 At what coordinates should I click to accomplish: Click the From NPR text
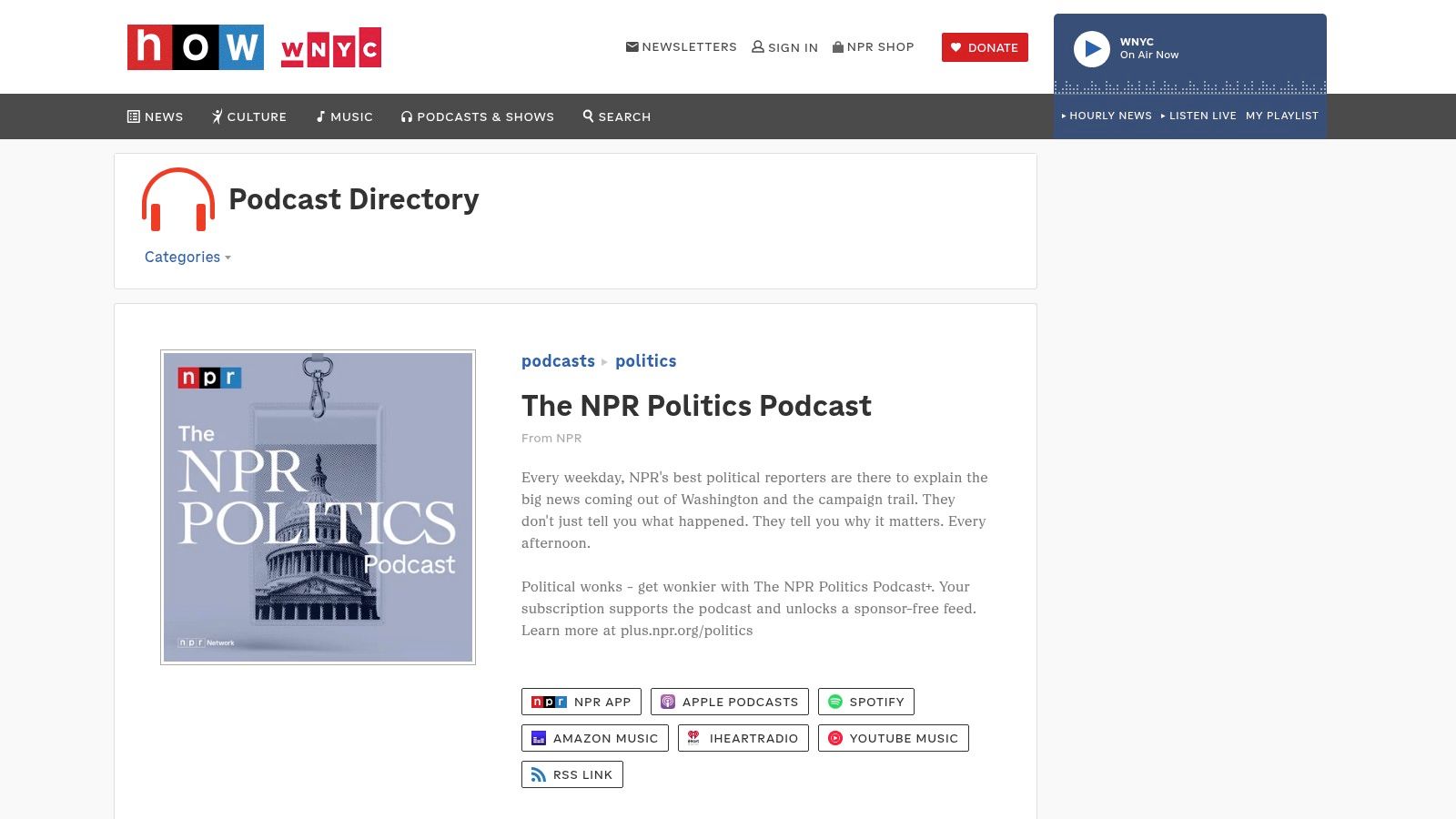tap(551, 438)
